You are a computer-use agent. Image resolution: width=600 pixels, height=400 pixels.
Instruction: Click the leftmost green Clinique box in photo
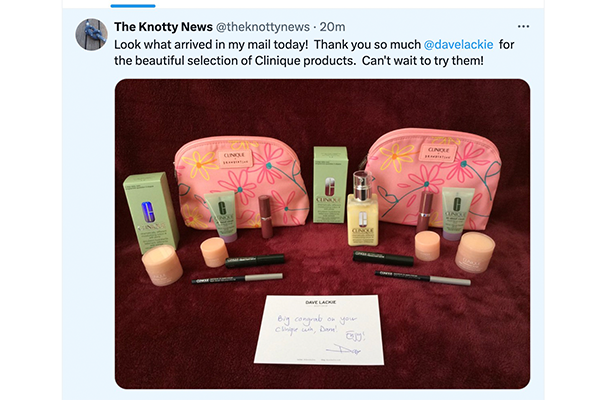[x=151, y=212]
